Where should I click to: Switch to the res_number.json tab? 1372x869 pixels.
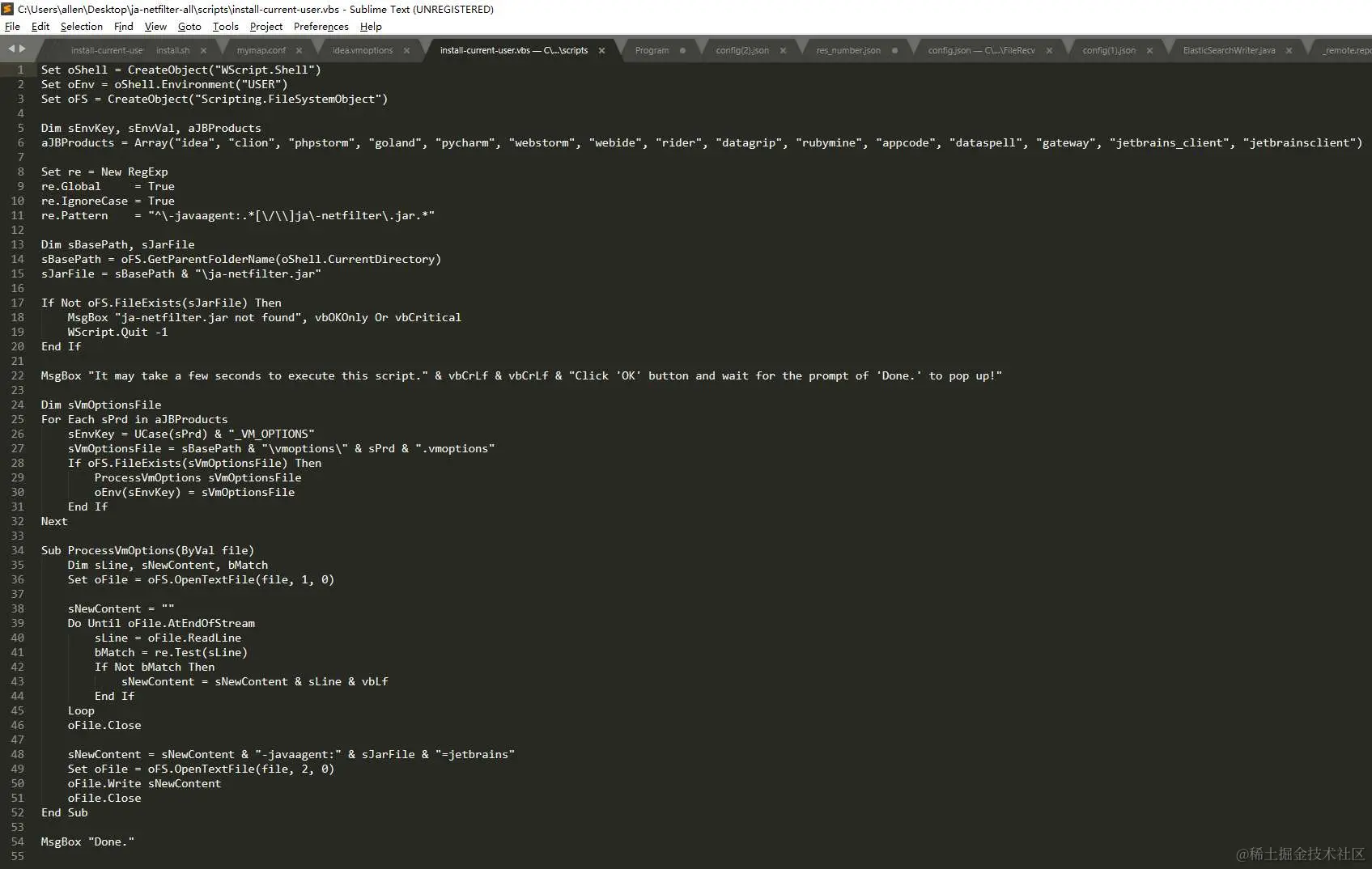(848, 50)
